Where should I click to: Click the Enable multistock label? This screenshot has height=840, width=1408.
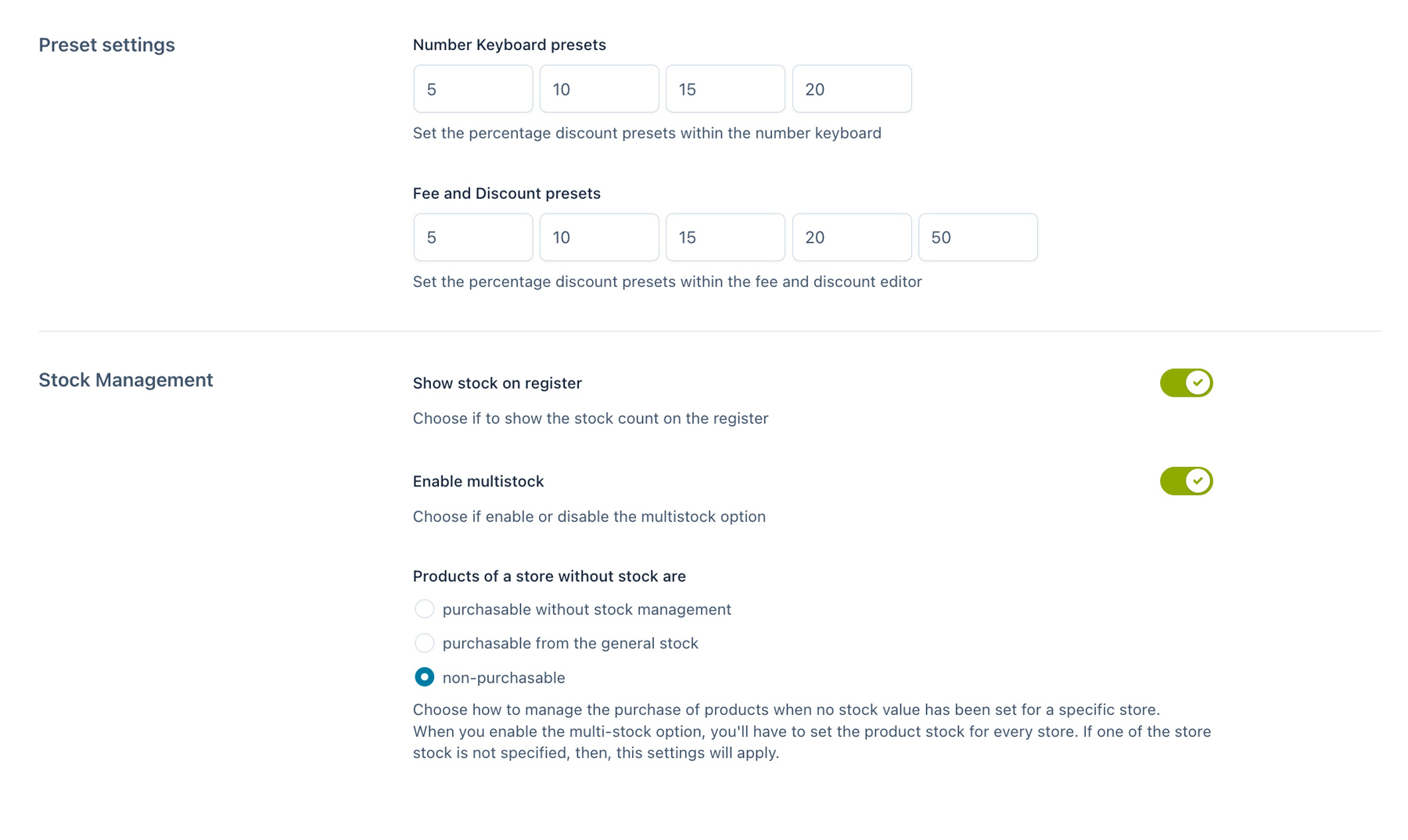click(478, 482)
